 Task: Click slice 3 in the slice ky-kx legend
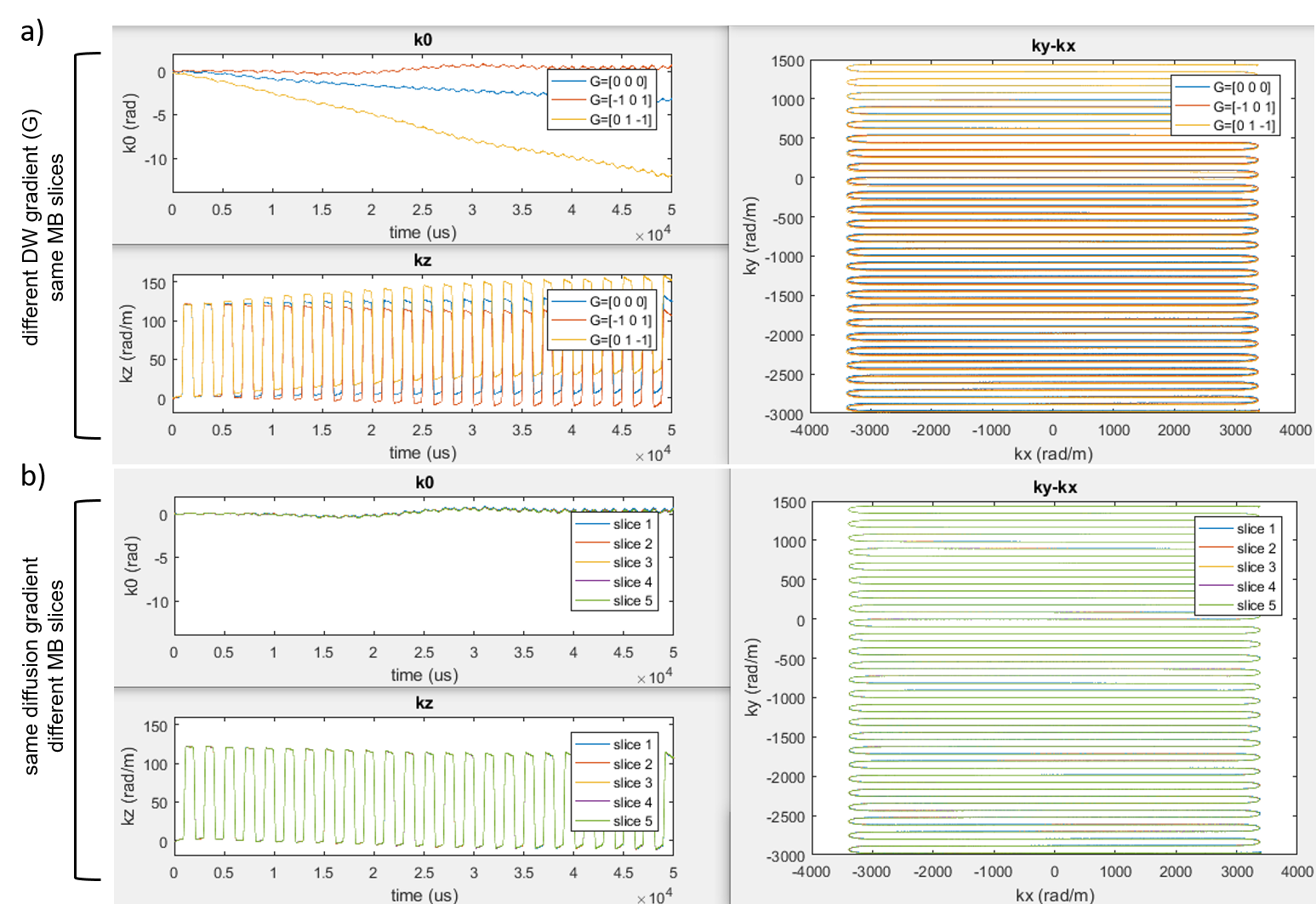click(1256, 567)
